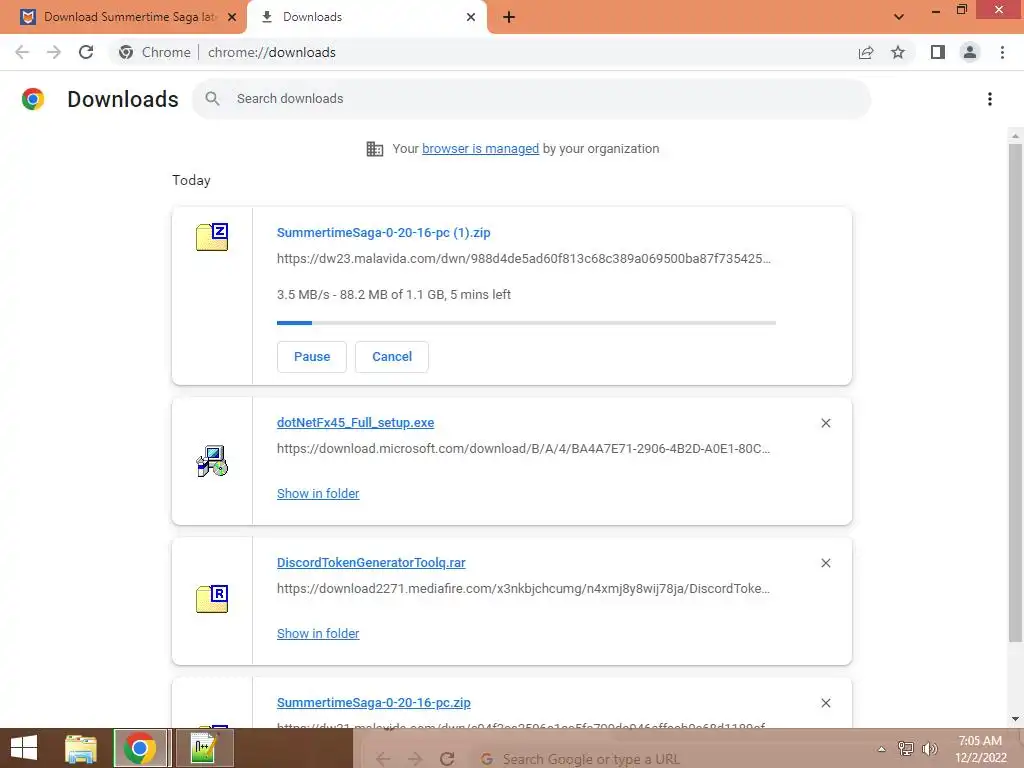Click the Search downloads field
Screen dimensions: 1024x768
(x=532, y=99)
